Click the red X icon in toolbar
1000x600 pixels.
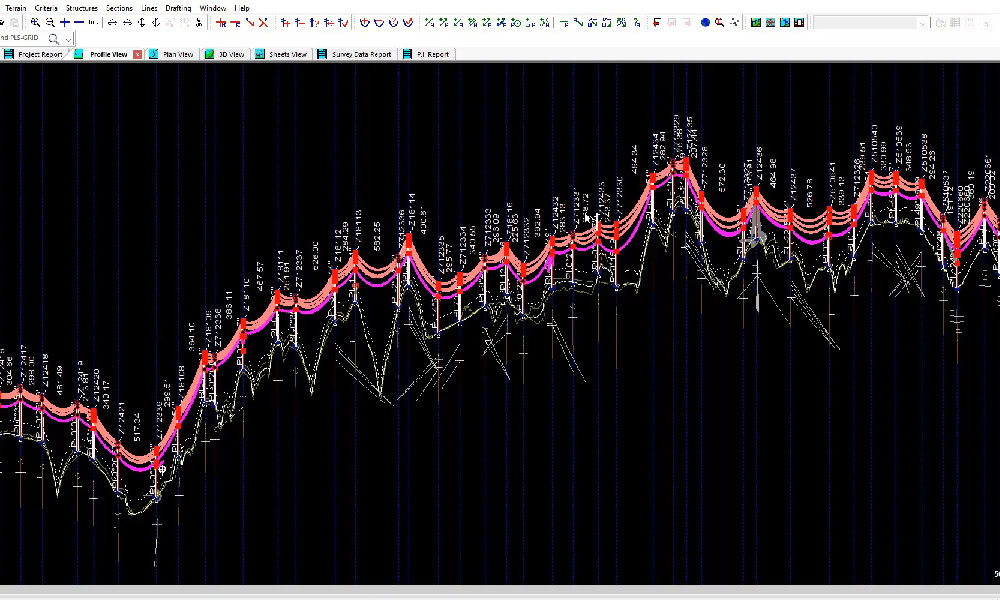[263, 22]
